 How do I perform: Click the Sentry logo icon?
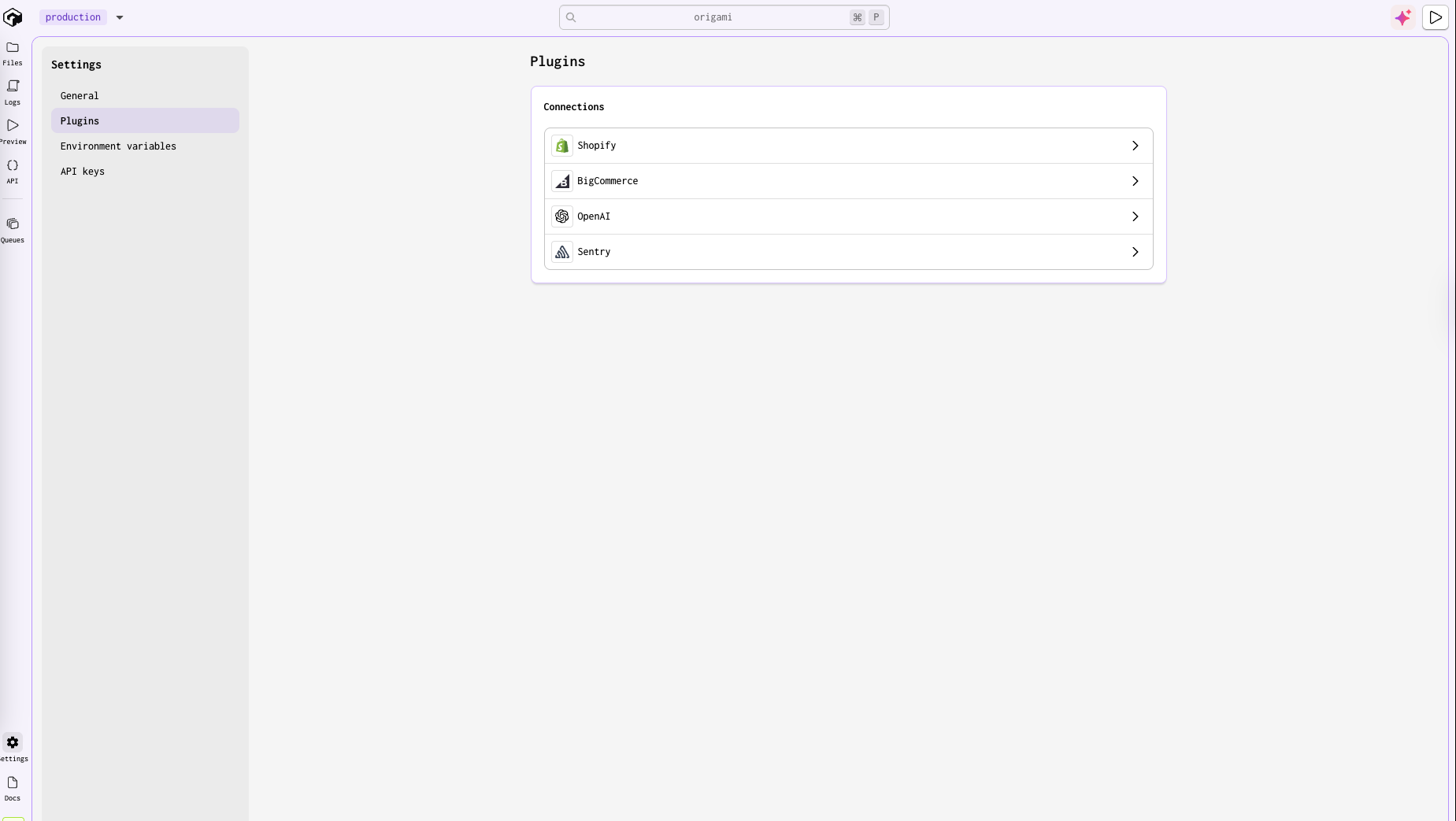[x=562, y=252]
